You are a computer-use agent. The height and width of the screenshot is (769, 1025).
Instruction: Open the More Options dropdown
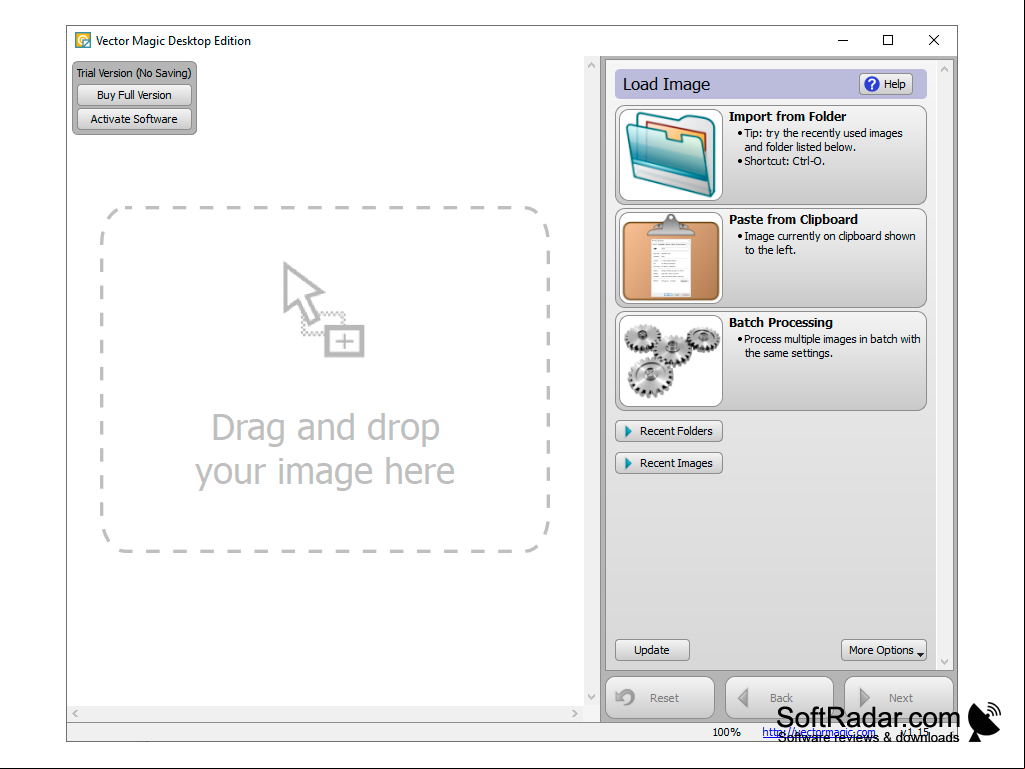point(884,650)
